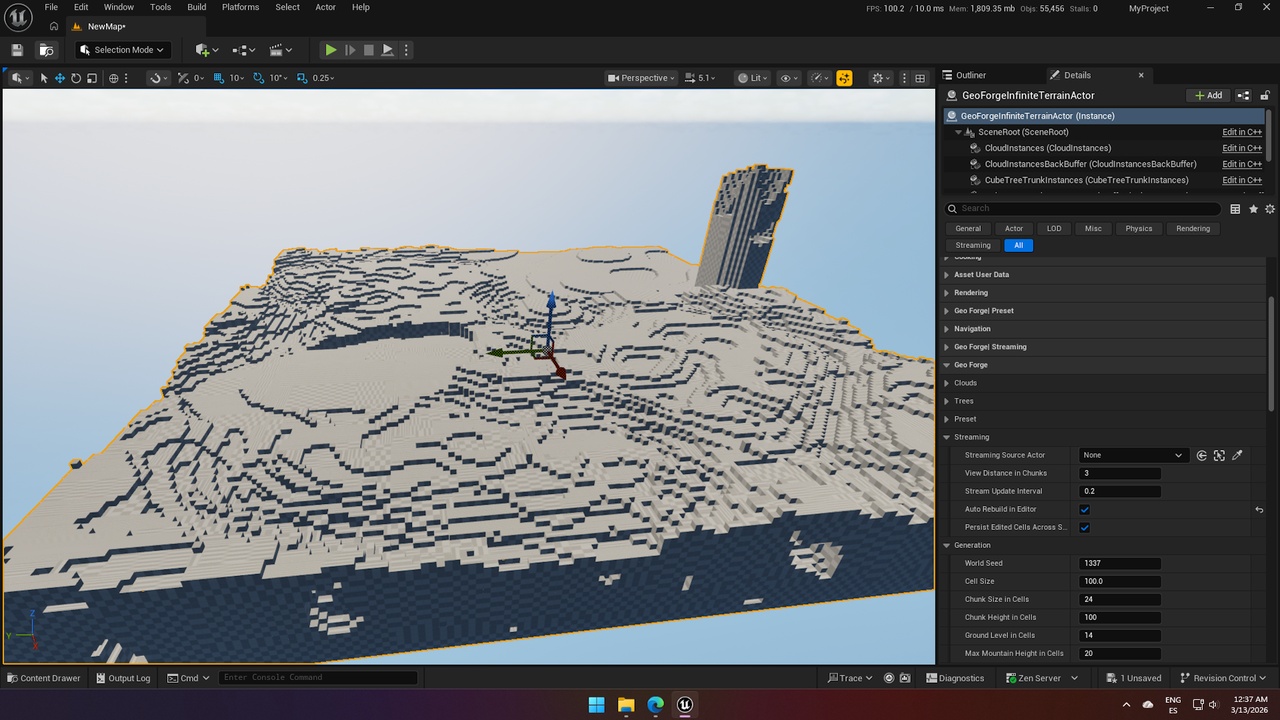Open the property matrix table icon
1280x720 pixels.
(x=1235, y=209)
